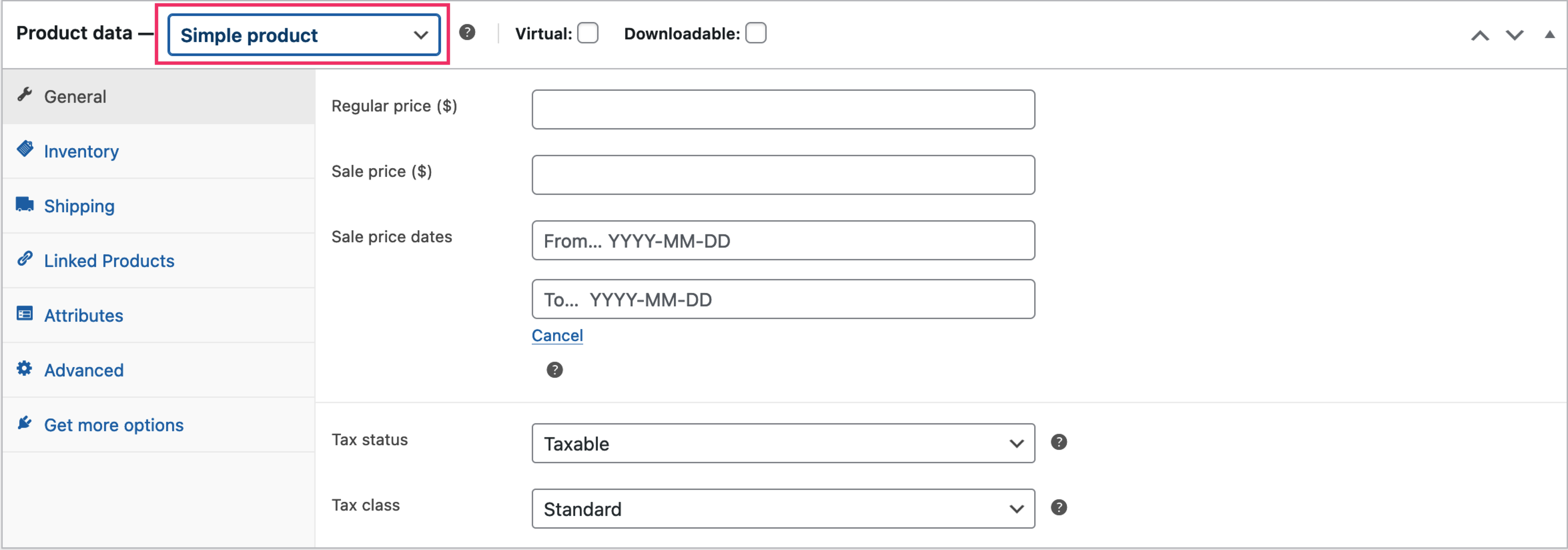Collapse the Product data panel
Image resolution: width=1568 pixels, height=550 pixels.
point(1550,35)
